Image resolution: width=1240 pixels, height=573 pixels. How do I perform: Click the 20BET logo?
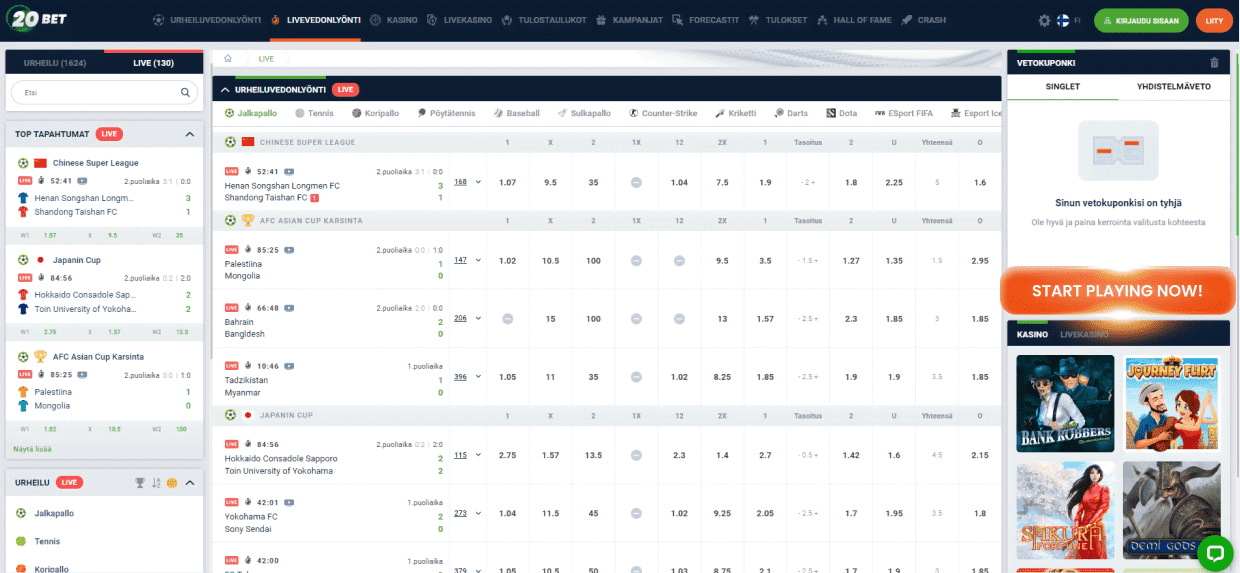[37, 20]
